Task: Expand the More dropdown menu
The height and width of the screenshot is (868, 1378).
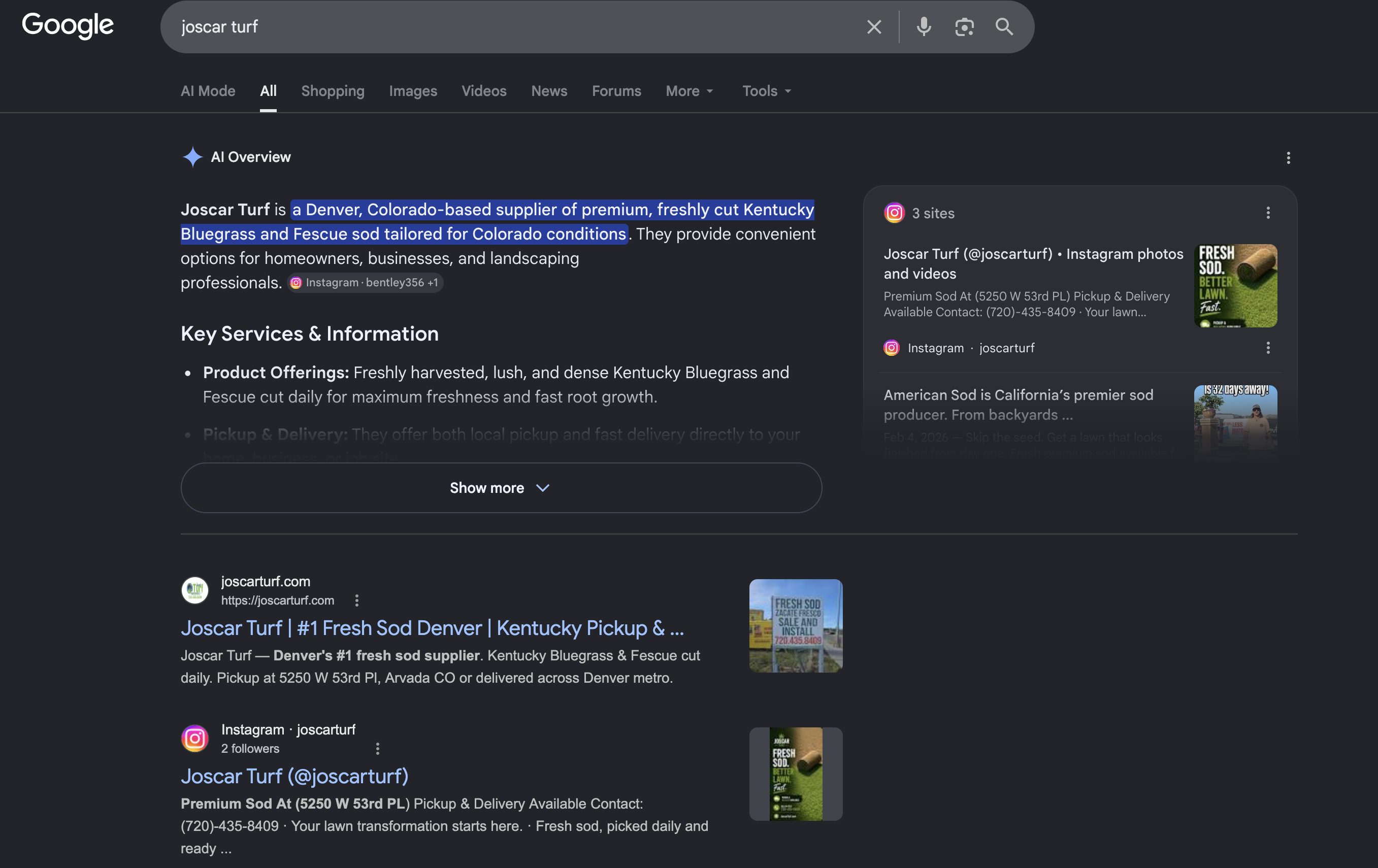Action: [690, 91]
